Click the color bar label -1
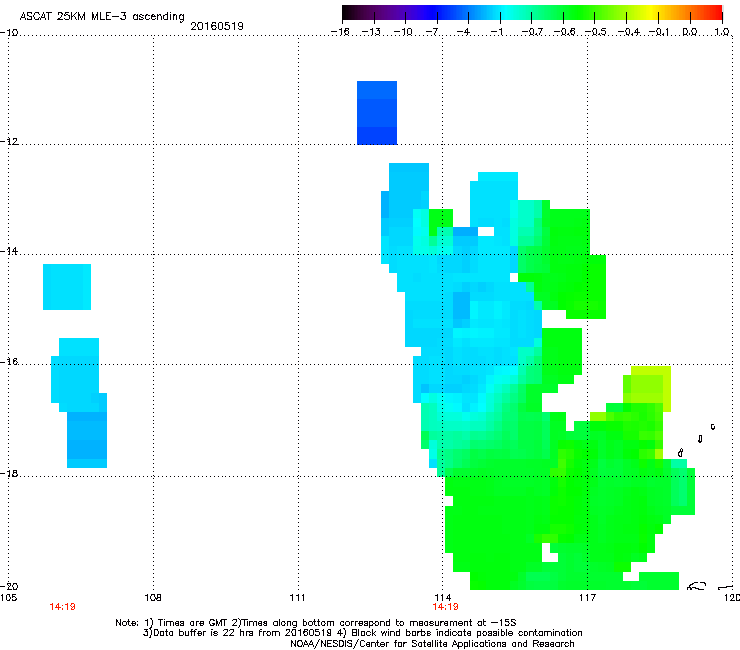Screen dimensions: 740x650 pyautogui.click(x=496, y=32)
